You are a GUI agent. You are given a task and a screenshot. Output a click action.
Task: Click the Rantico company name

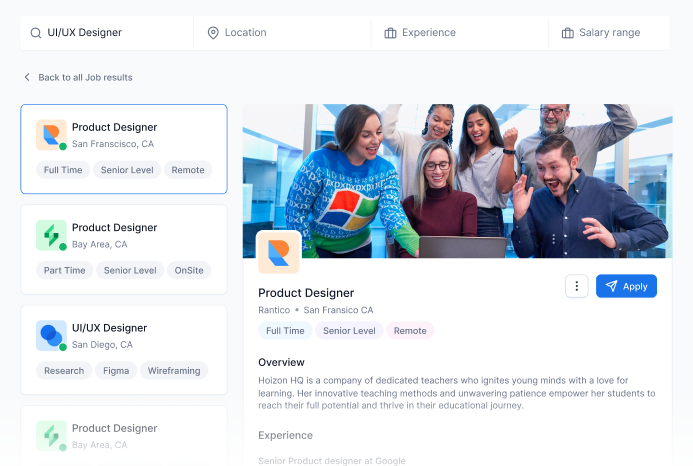pos(274,310)
